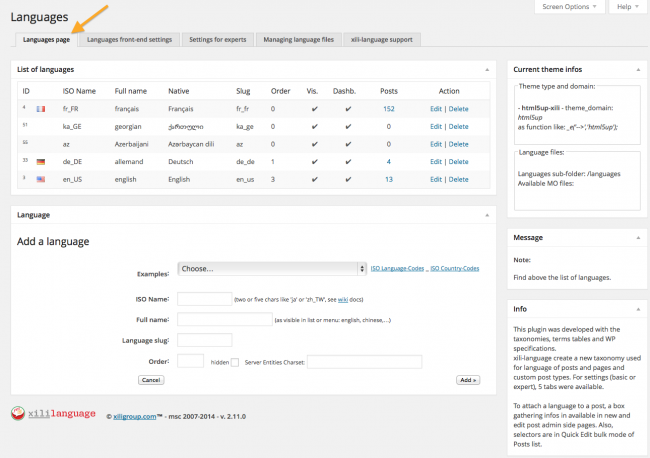
Task: Collapse the Info panel
Action: [x=638, y=309]
